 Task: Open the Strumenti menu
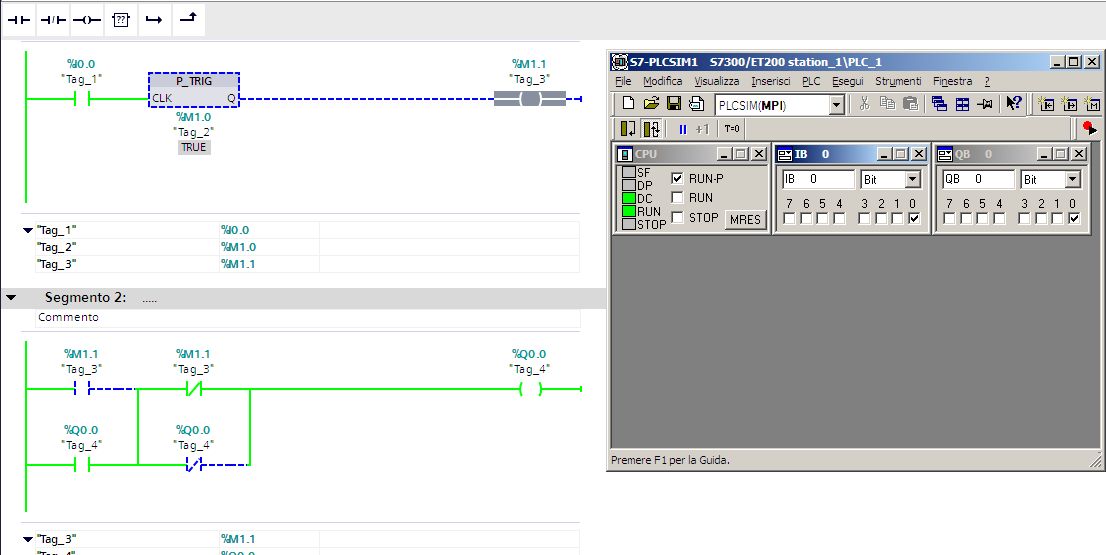(897, 81)
